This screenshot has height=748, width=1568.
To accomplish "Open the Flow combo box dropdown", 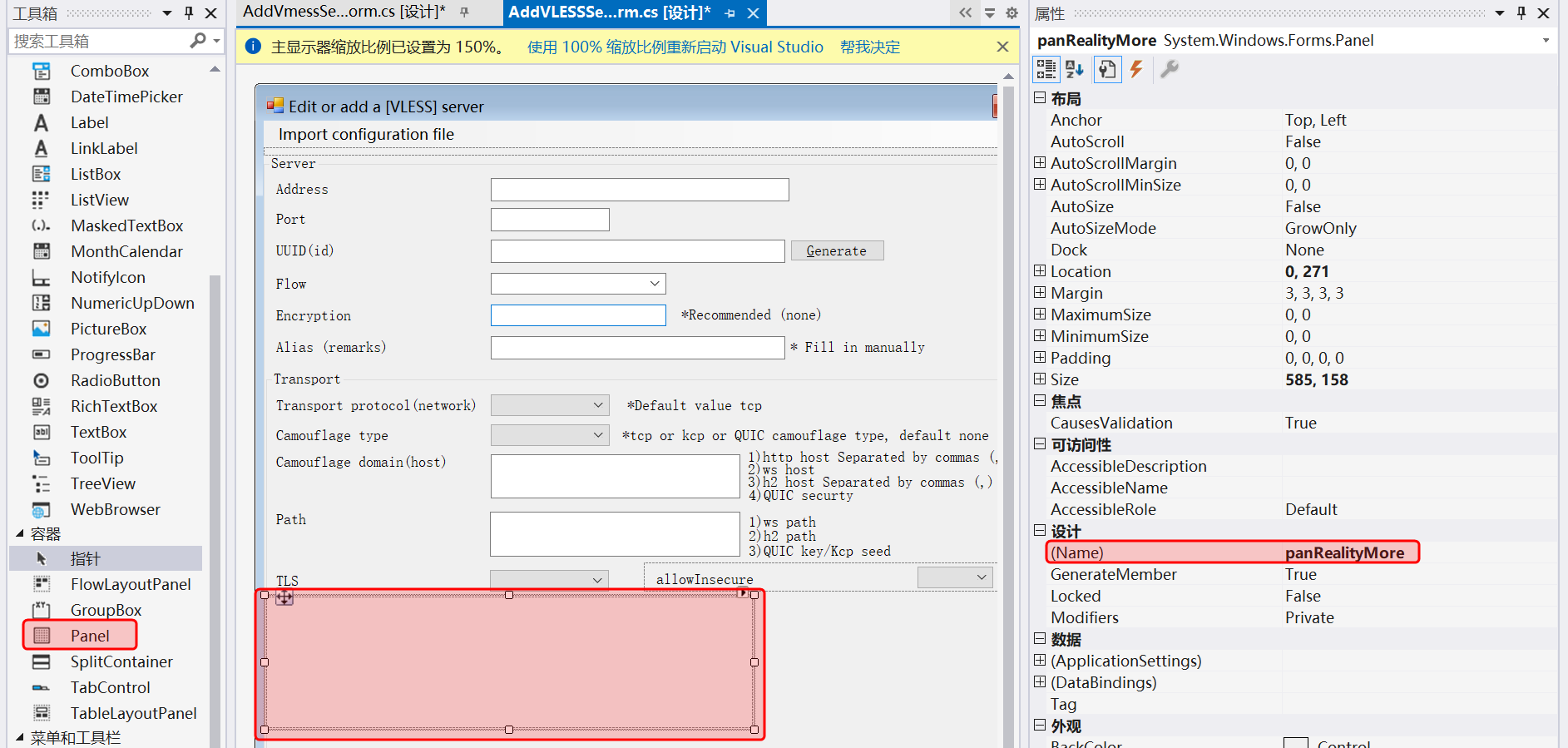I will tap(655, 284).
